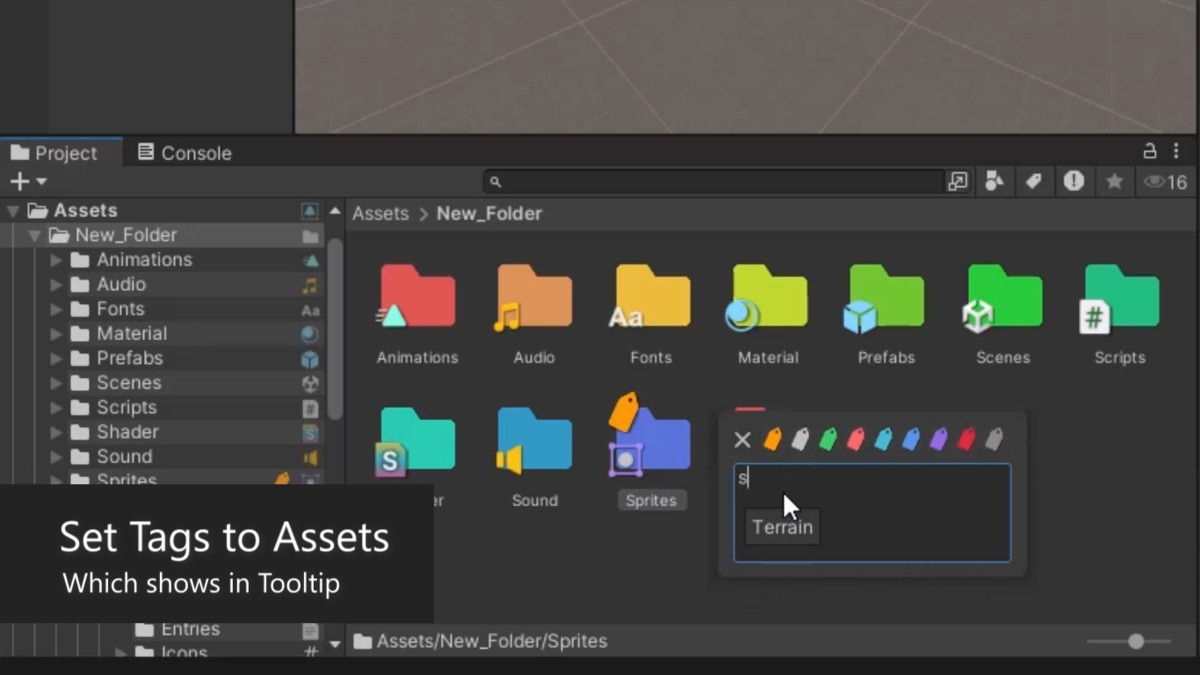Click the search by label tag icon

(1034, 181)
